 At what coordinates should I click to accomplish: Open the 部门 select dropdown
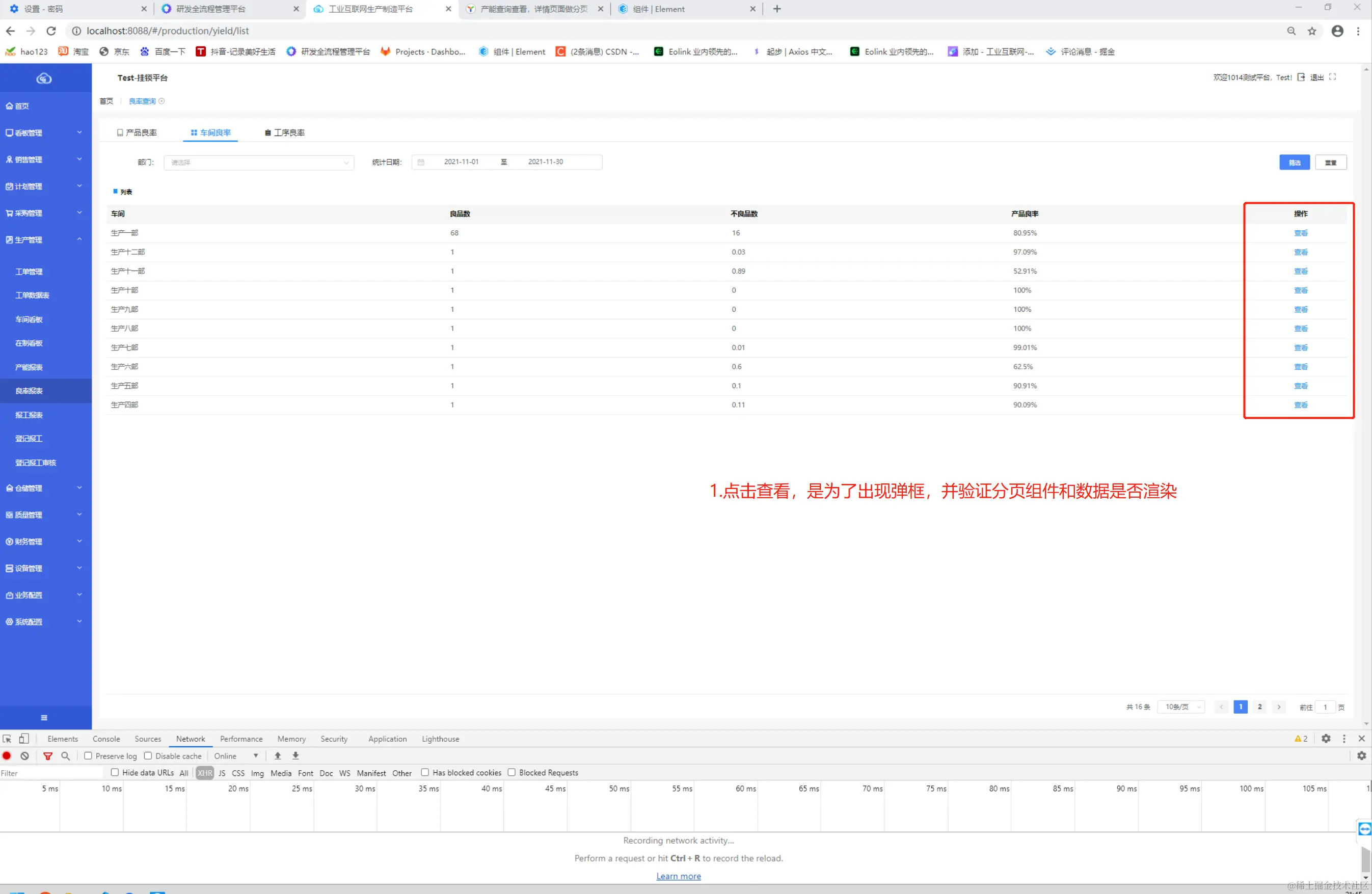pyautogui.click(x=259, y=162)
